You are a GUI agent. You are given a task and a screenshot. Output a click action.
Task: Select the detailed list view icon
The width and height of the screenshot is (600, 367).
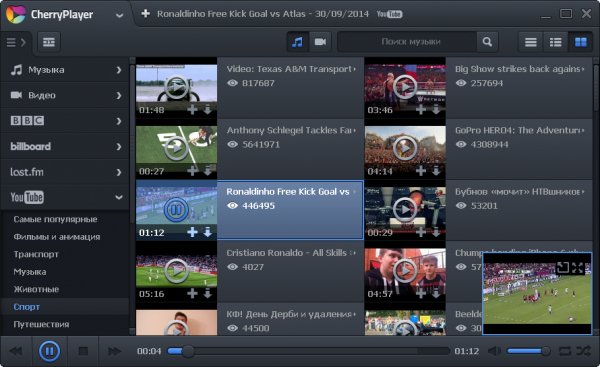coord(555,42)
